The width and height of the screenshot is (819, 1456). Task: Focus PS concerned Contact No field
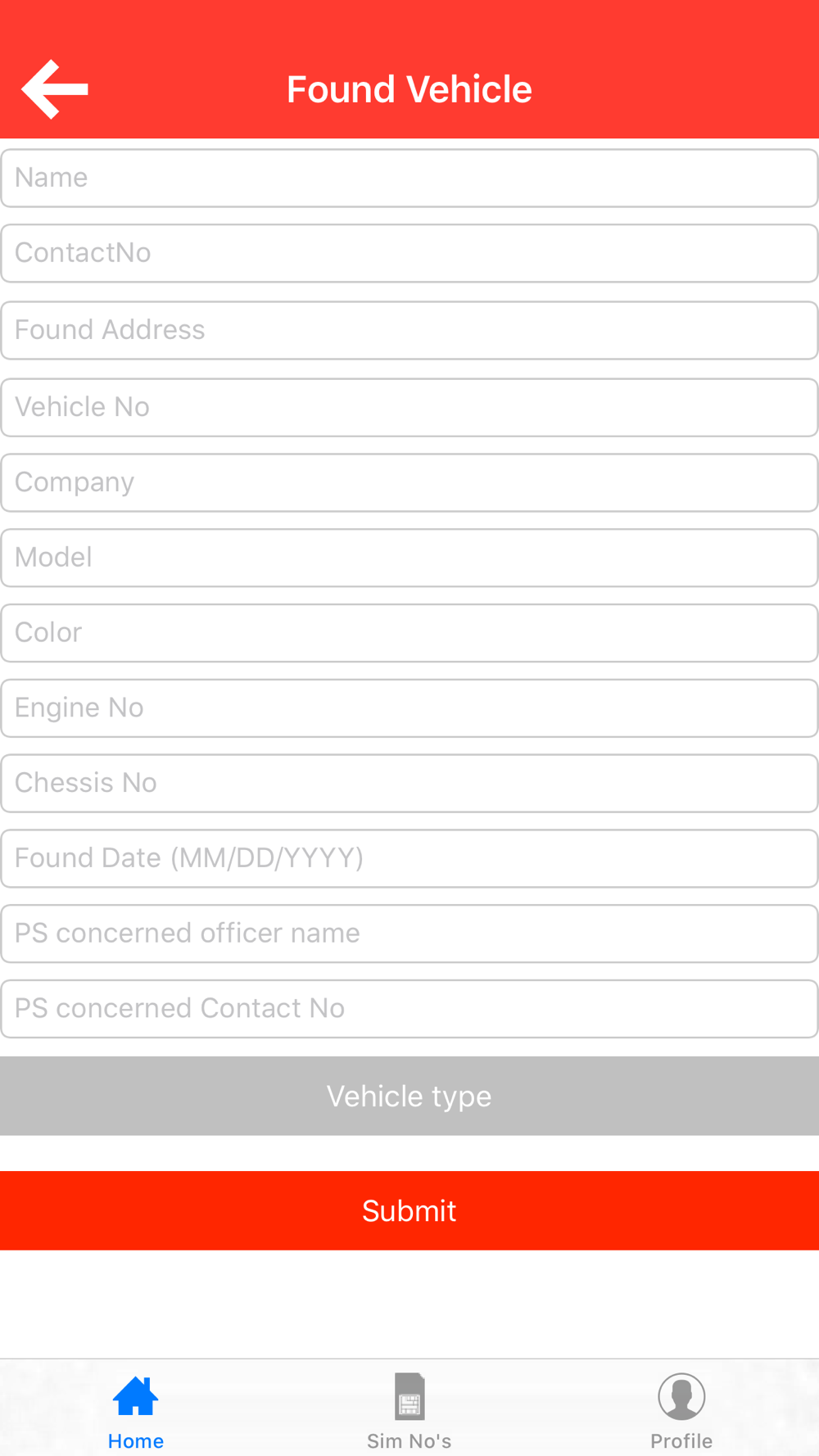[x=409, y=1008]
